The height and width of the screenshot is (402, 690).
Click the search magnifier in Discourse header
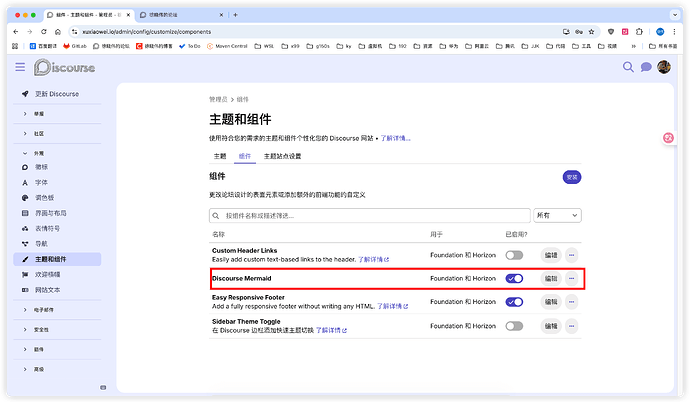629,67
